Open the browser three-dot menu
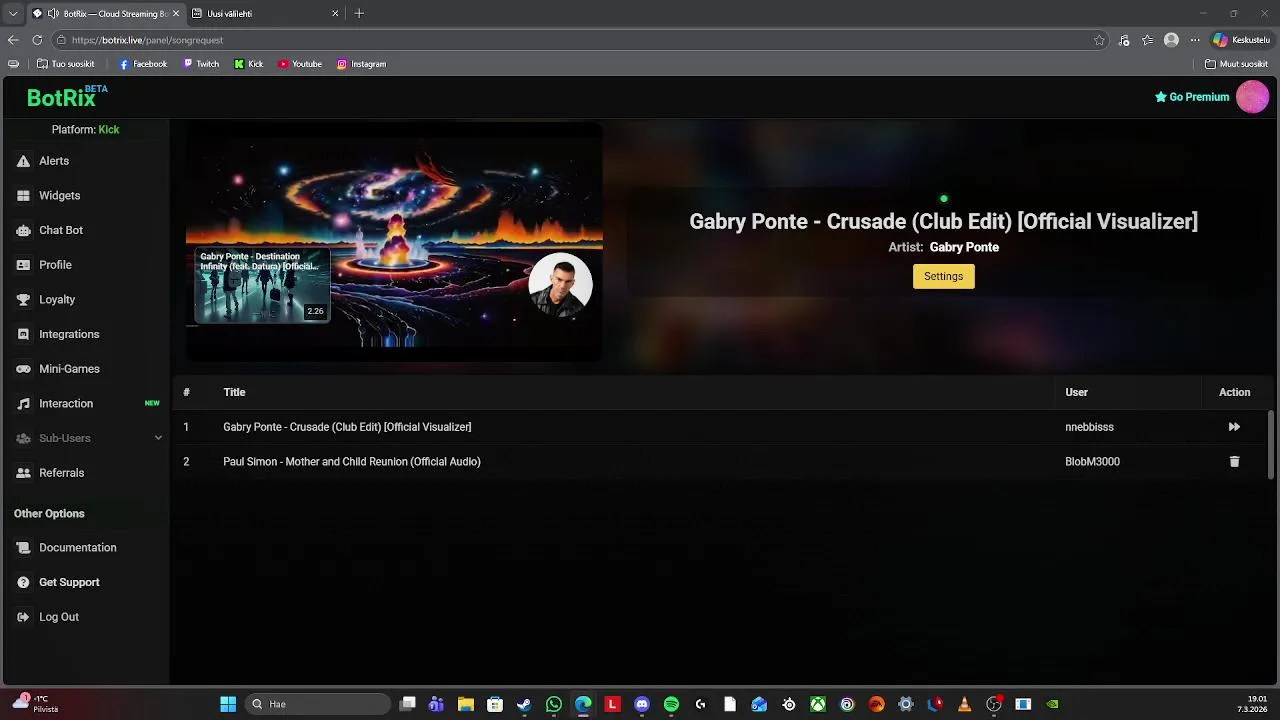This screenshot has height=720, width=1280. click(x=1194, y=40)
